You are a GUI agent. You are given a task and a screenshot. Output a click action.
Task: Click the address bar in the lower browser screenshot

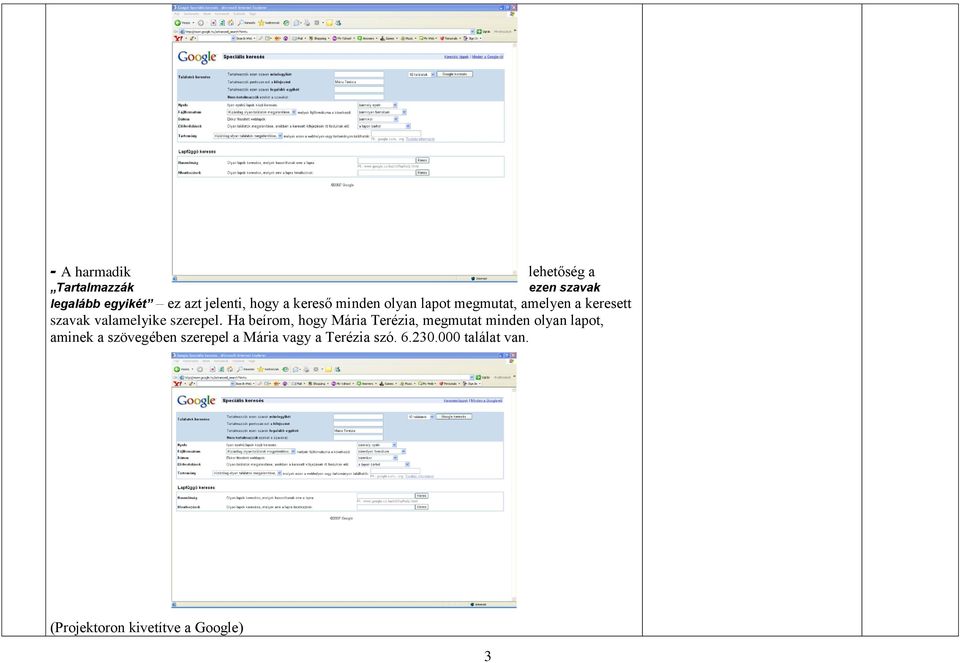click(324, 378)
